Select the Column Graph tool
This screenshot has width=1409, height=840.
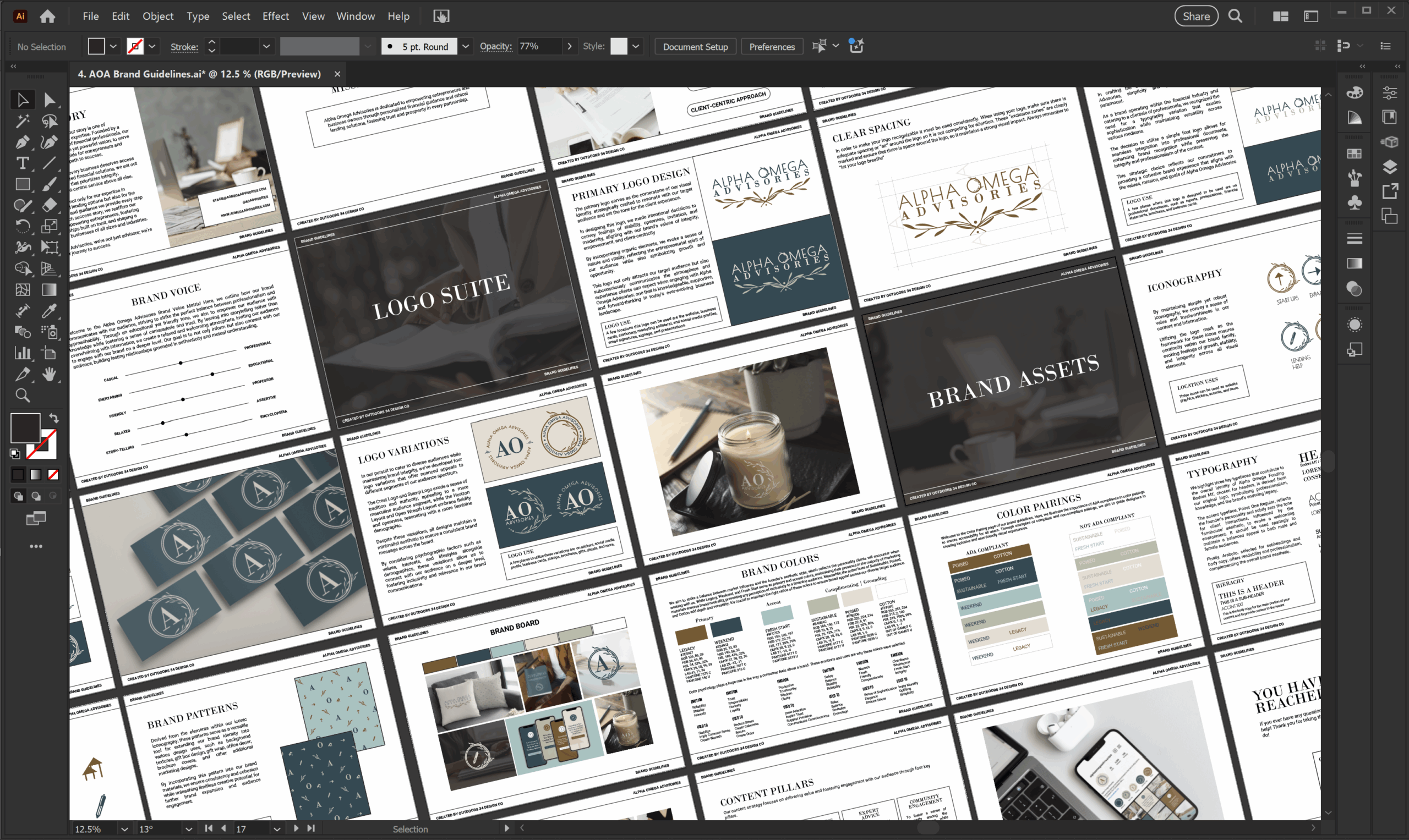22,353
